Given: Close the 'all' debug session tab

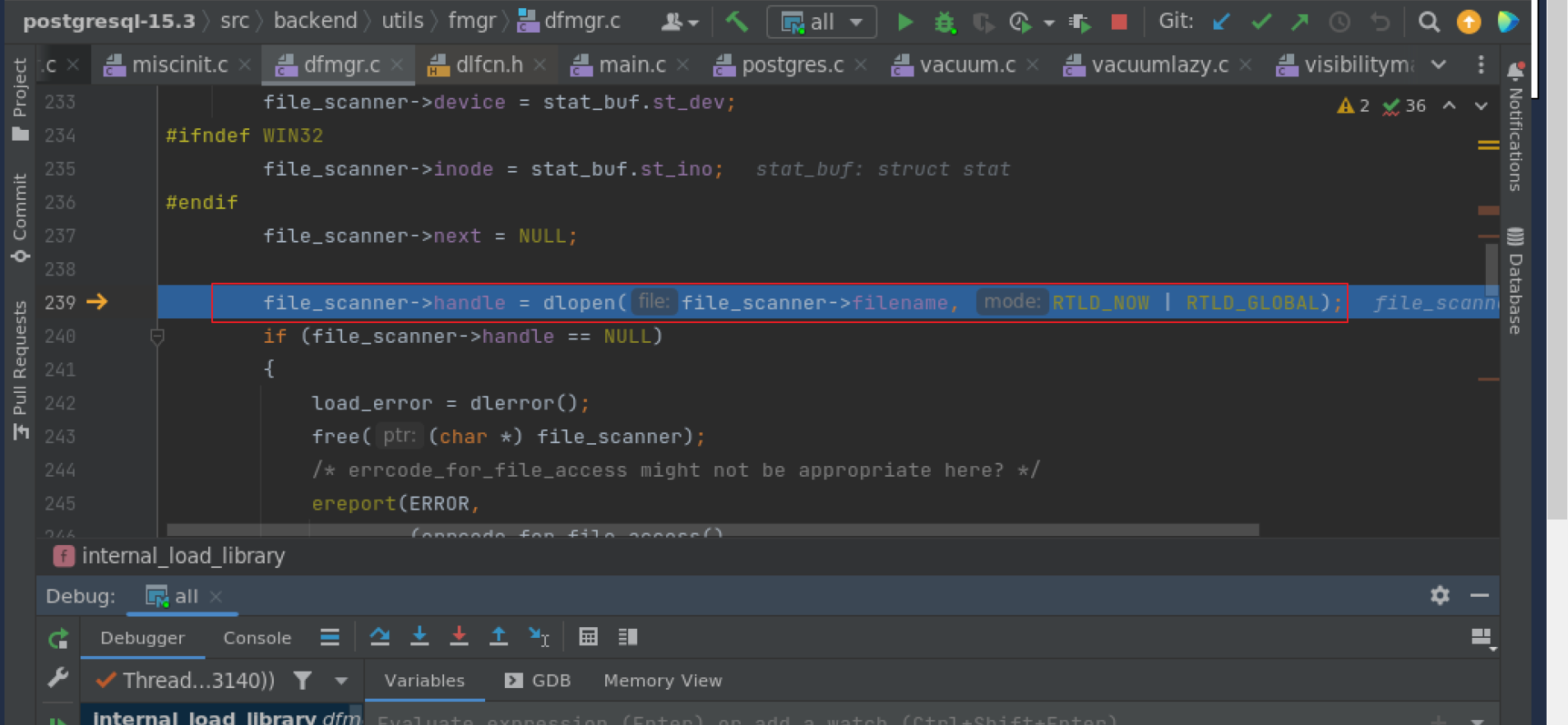Looking at the screenshot, I should [215, 597].
